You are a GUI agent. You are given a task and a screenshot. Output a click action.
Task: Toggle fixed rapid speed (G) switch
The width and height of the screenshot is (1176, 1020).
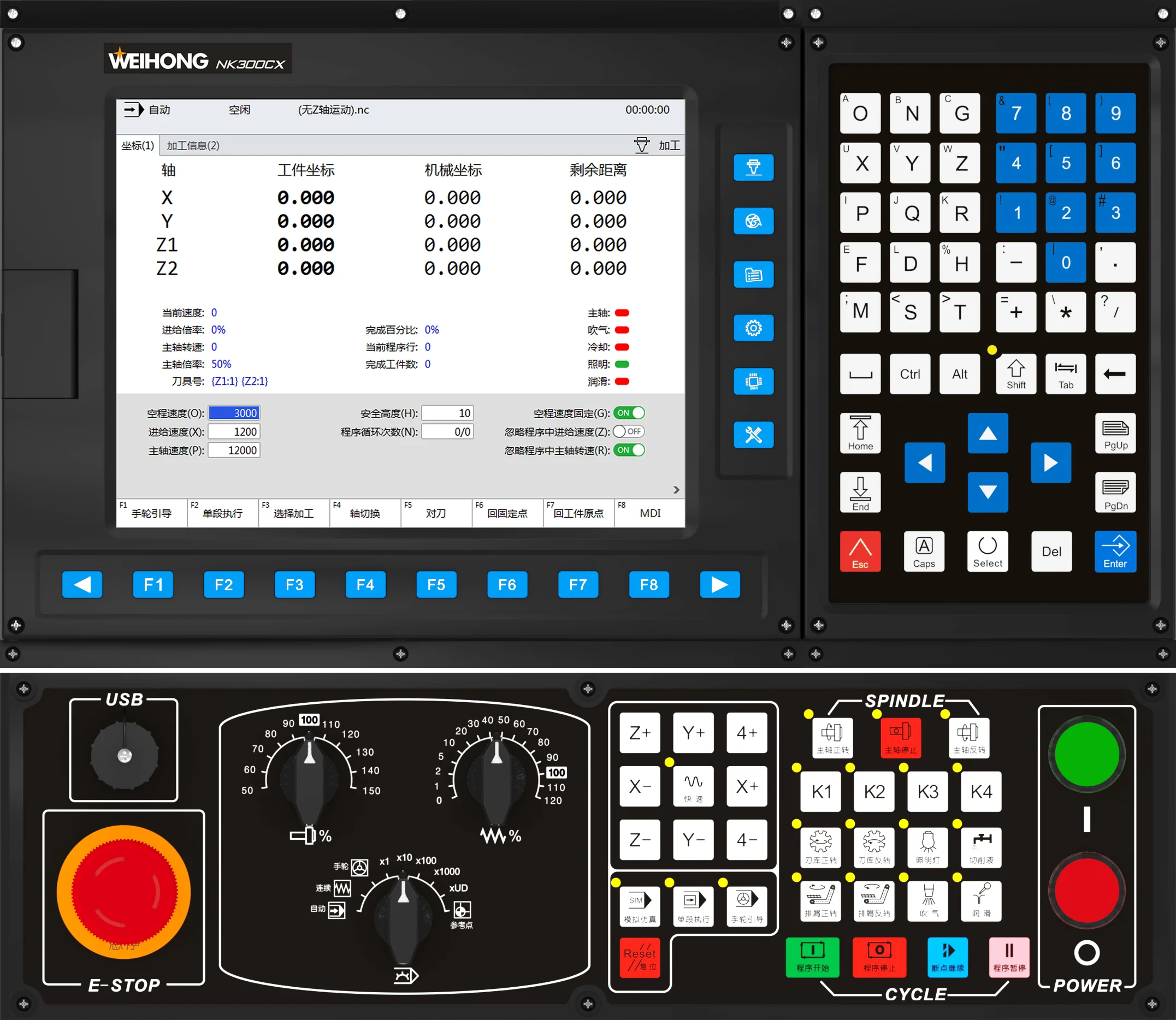(629, 413)
